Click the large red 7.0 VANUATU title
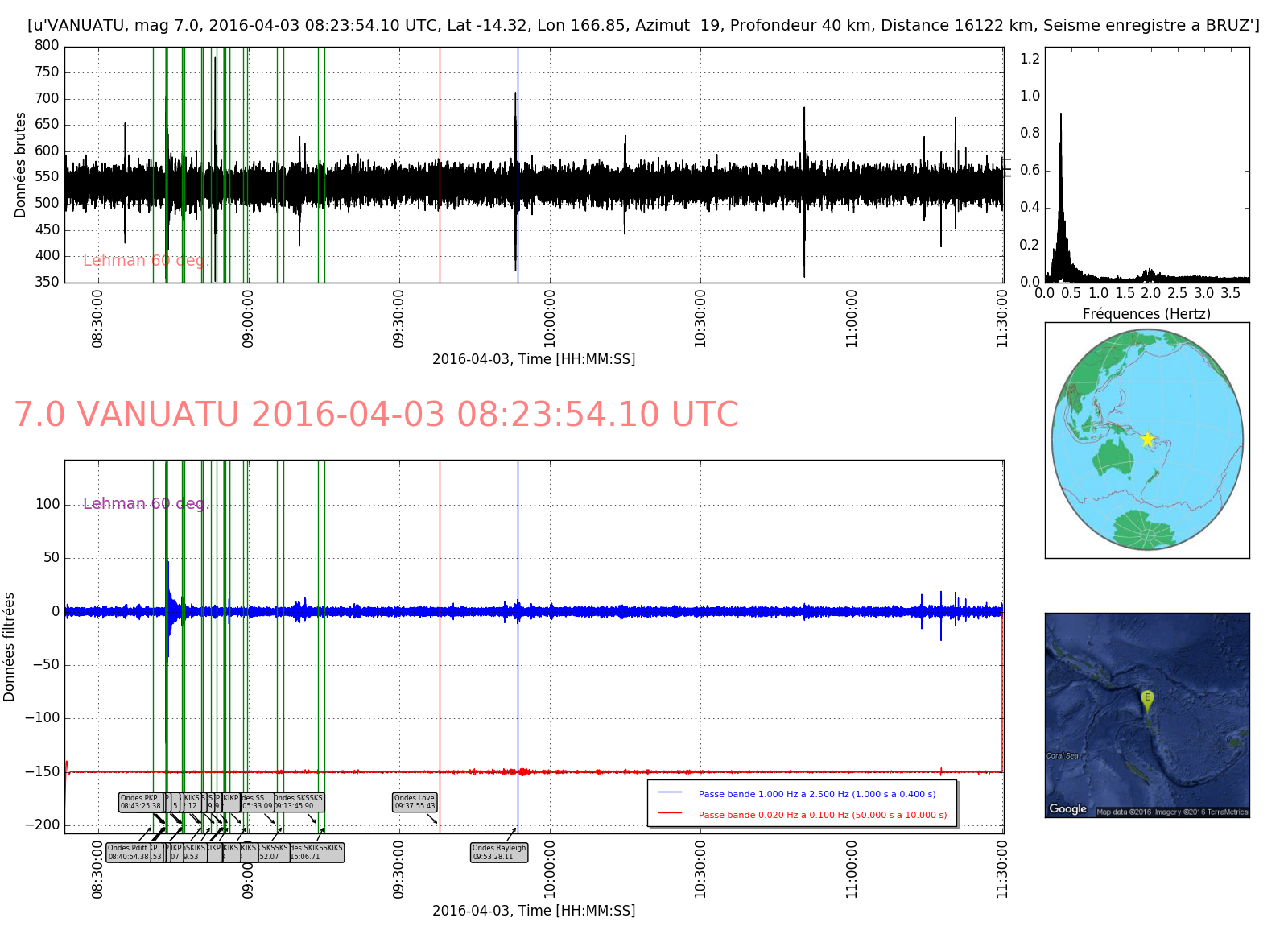This screenshot has height=926, width=1288. pyautogui.click(x=376, y=415)
